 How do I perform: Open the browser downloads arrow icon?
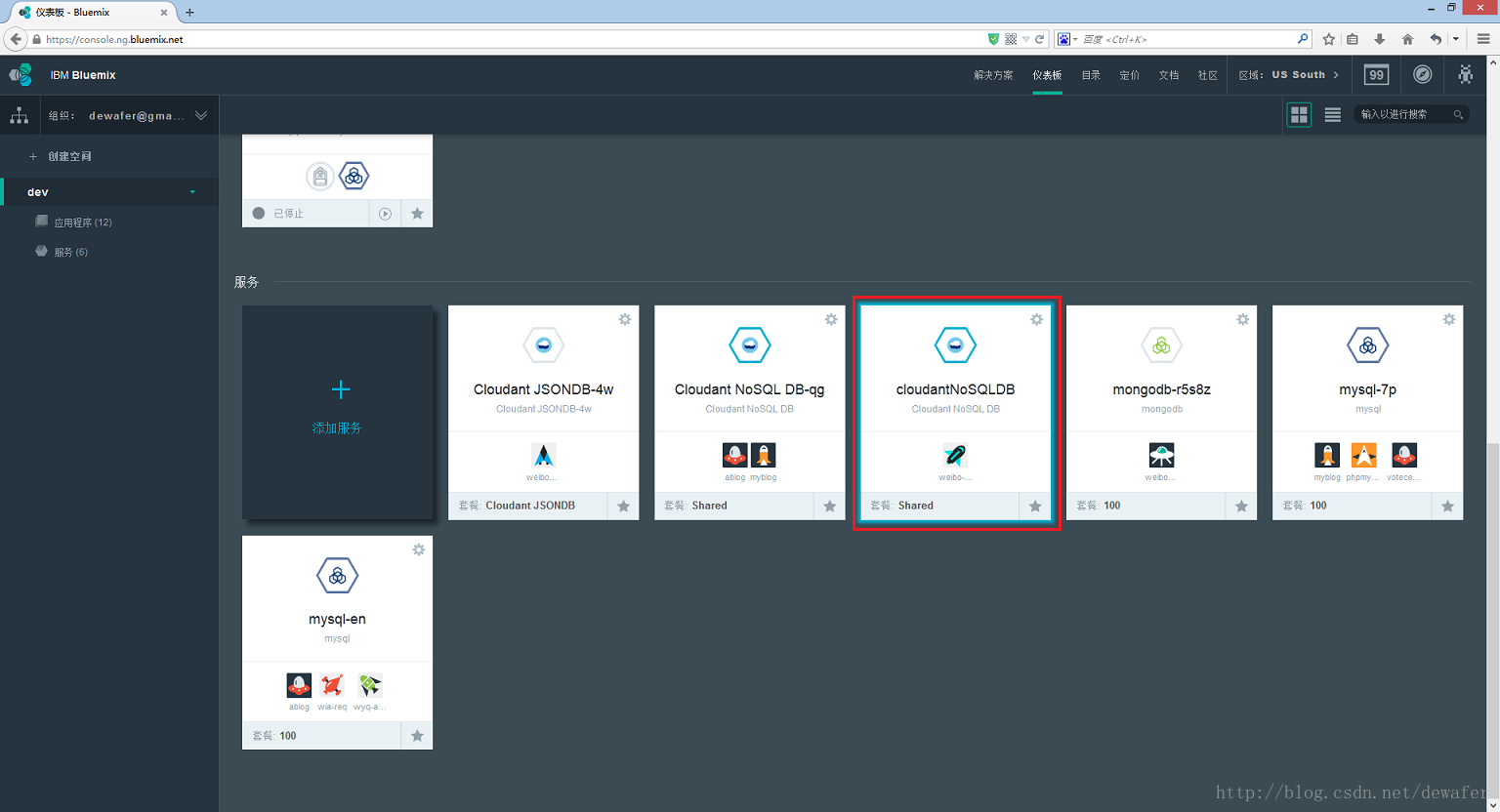pyautogui.click(x=1379, y=39)
